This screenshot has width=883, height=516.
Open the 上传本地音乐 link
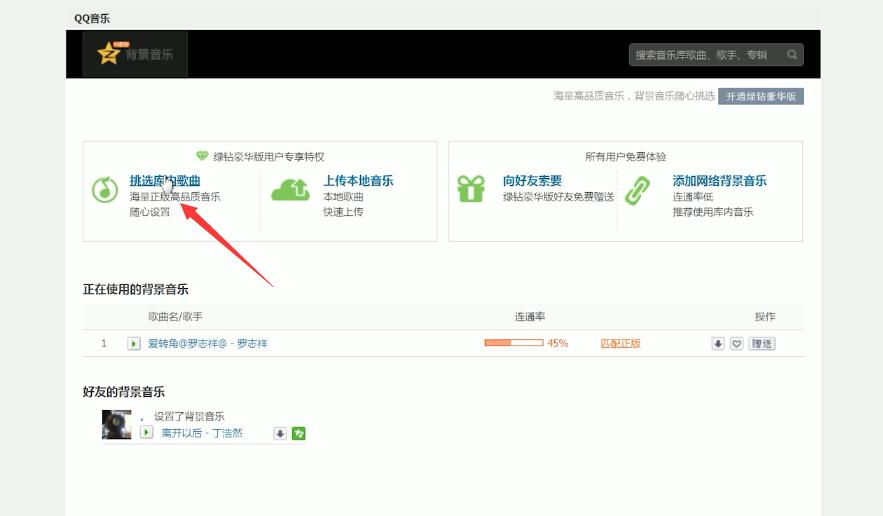pos(358,180)
